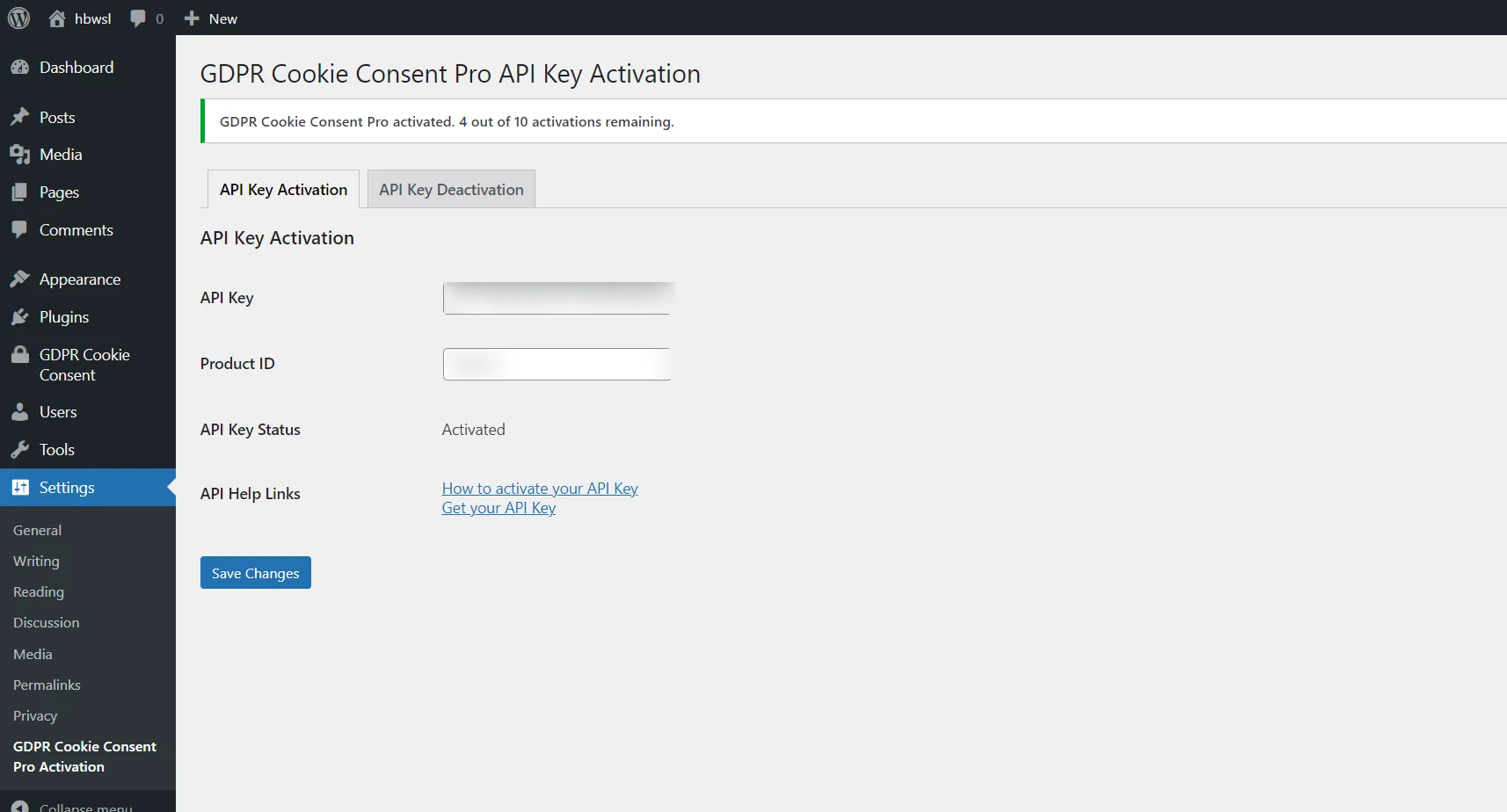Open the comments counter in top bar
The image size is (1507, 812).
coord(146,18)
